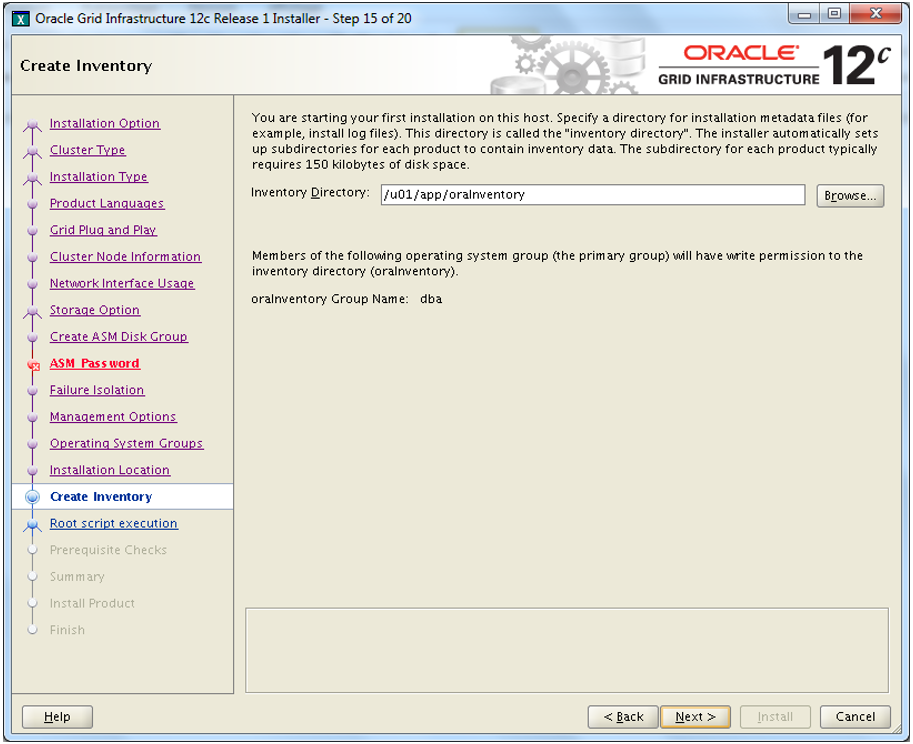Click the dba group name value

pyautogui.click(x=431, y=299)
